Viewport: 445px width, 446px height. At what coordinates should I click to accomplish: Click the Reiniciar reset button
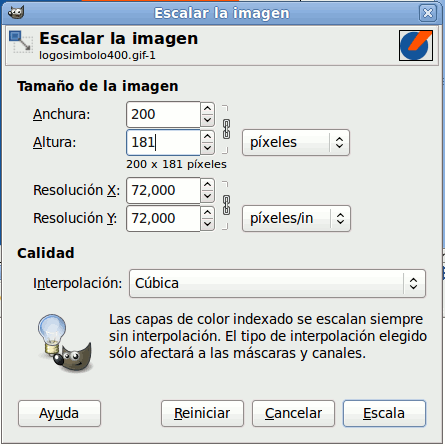[202, 414]
